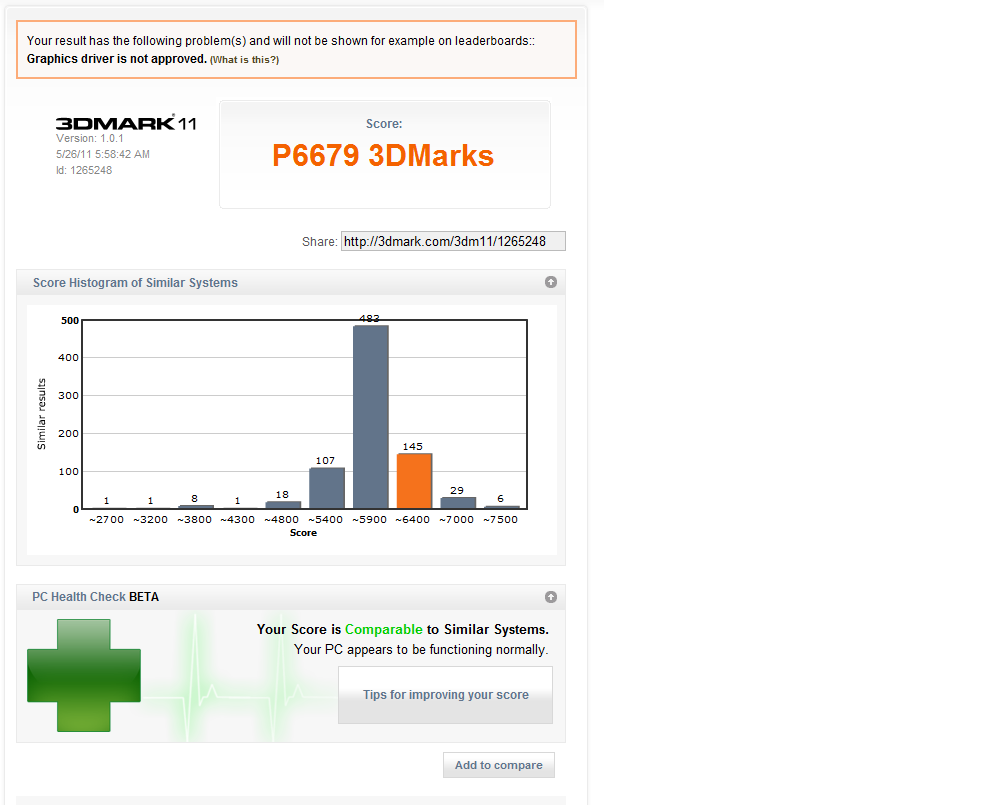Click the Share URL text field

(x=453, y=241)
